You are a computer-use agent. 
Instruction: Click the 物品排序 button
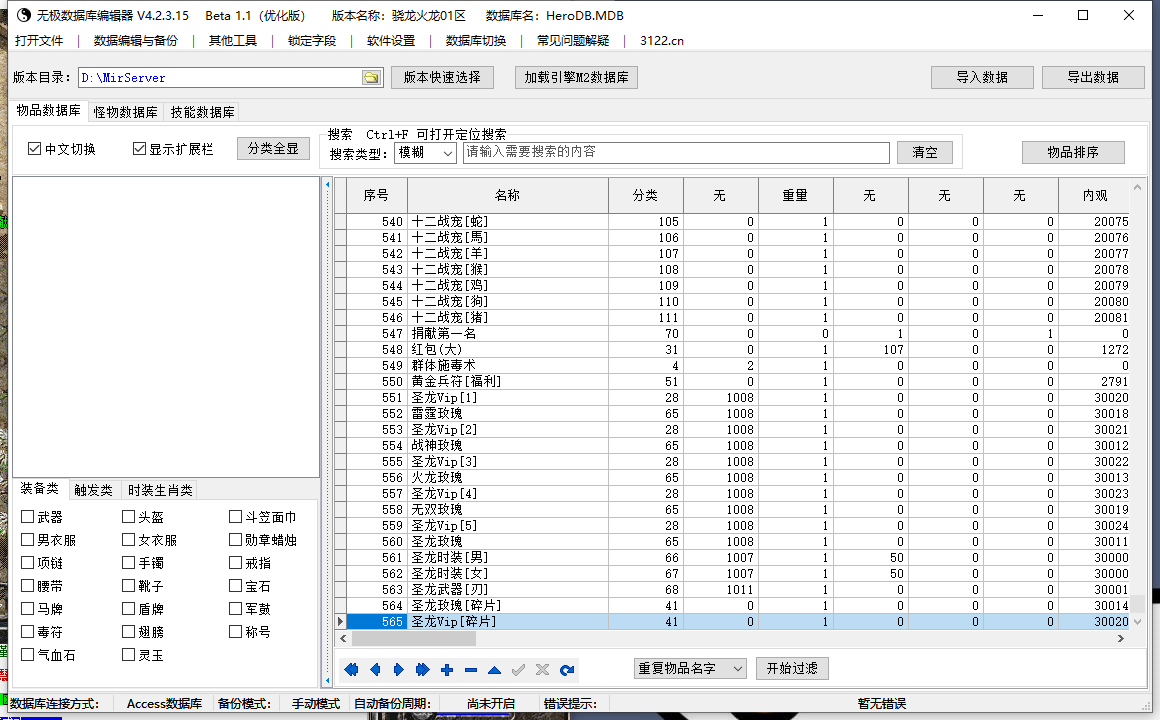coord(1073,152)
